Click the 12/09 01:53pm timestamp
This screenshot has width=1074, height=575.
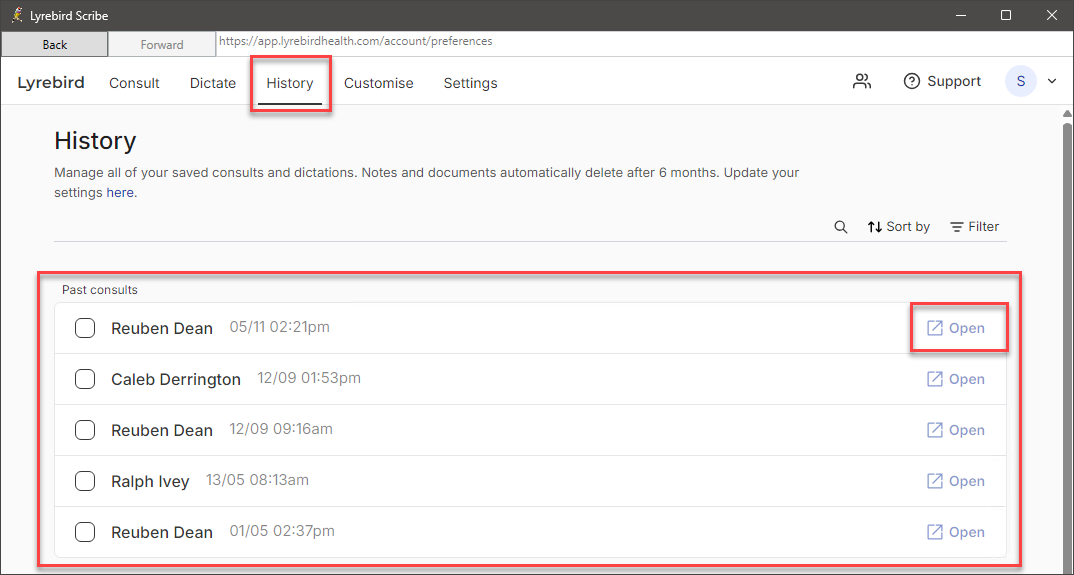click(309, 378)
